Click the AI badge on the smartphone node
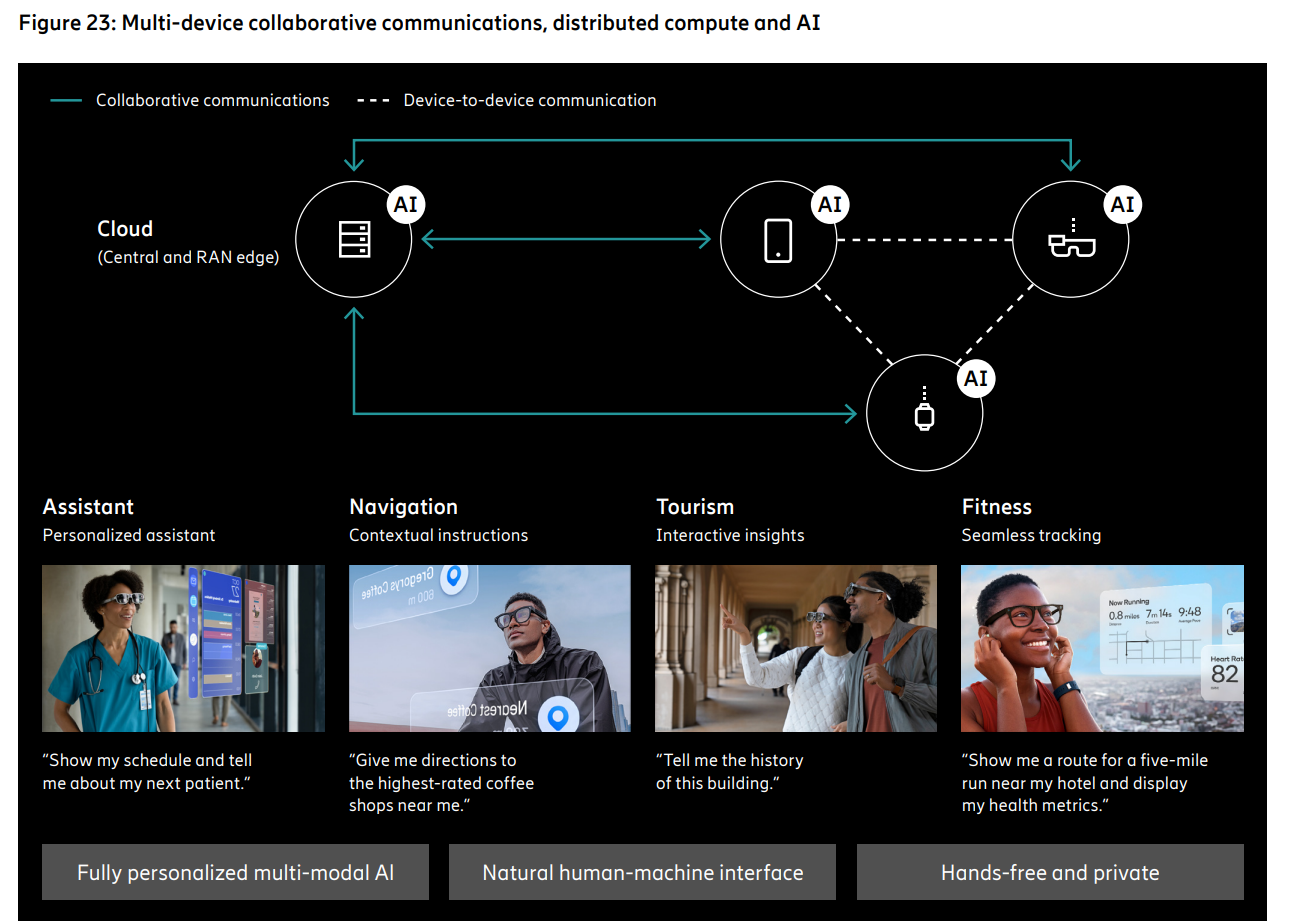The height and width of the screenshot is (924, 1292). click(830, 205)
